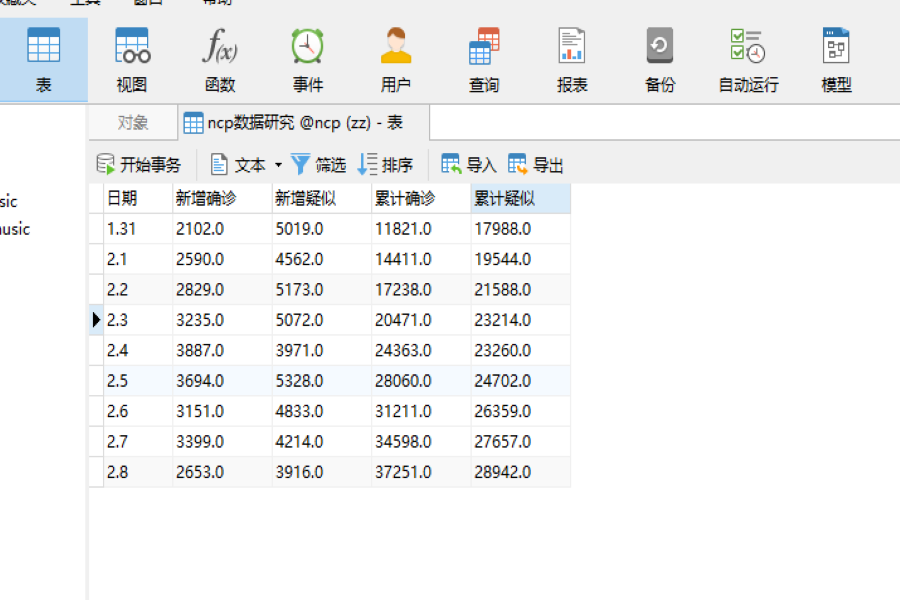
Task: Expand the 文本 dropdown arrow
Action: pos(278,166)
